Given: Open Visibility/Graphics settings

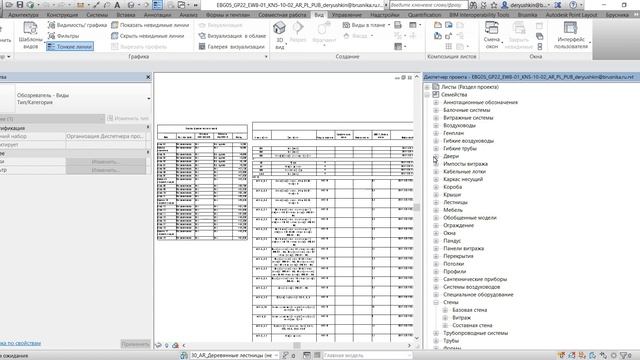Looking at the screenshot, I should (77, 25).
